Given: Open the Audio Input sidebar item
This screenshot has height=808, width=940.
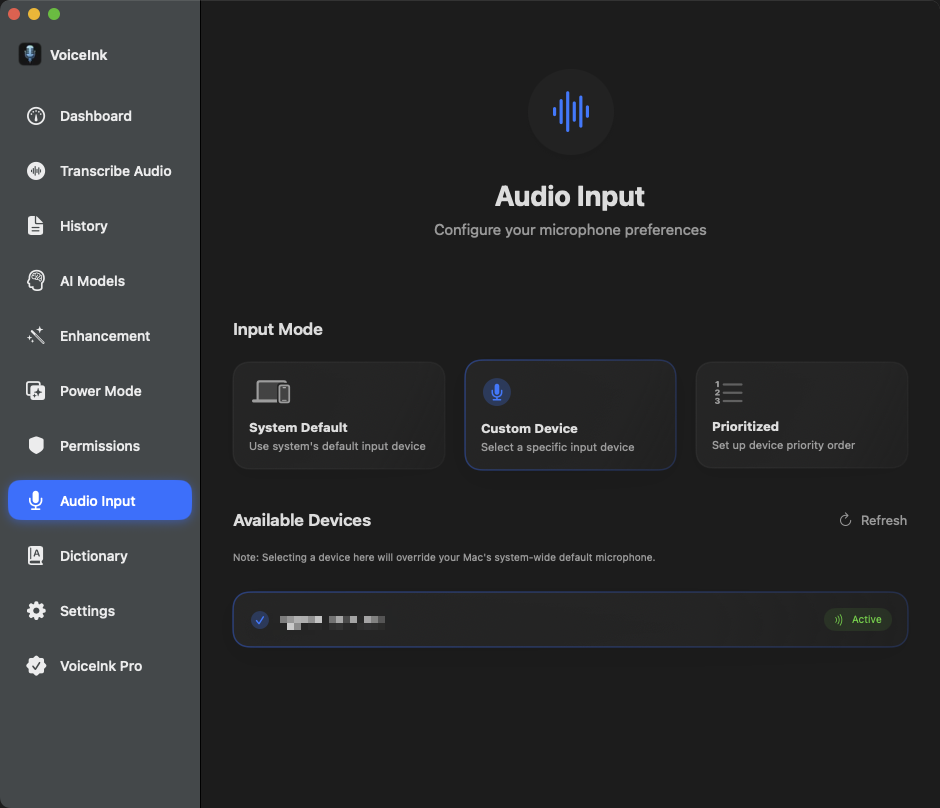Looking at the screenshot, I should pyautogui.click(x=99, y=501).
